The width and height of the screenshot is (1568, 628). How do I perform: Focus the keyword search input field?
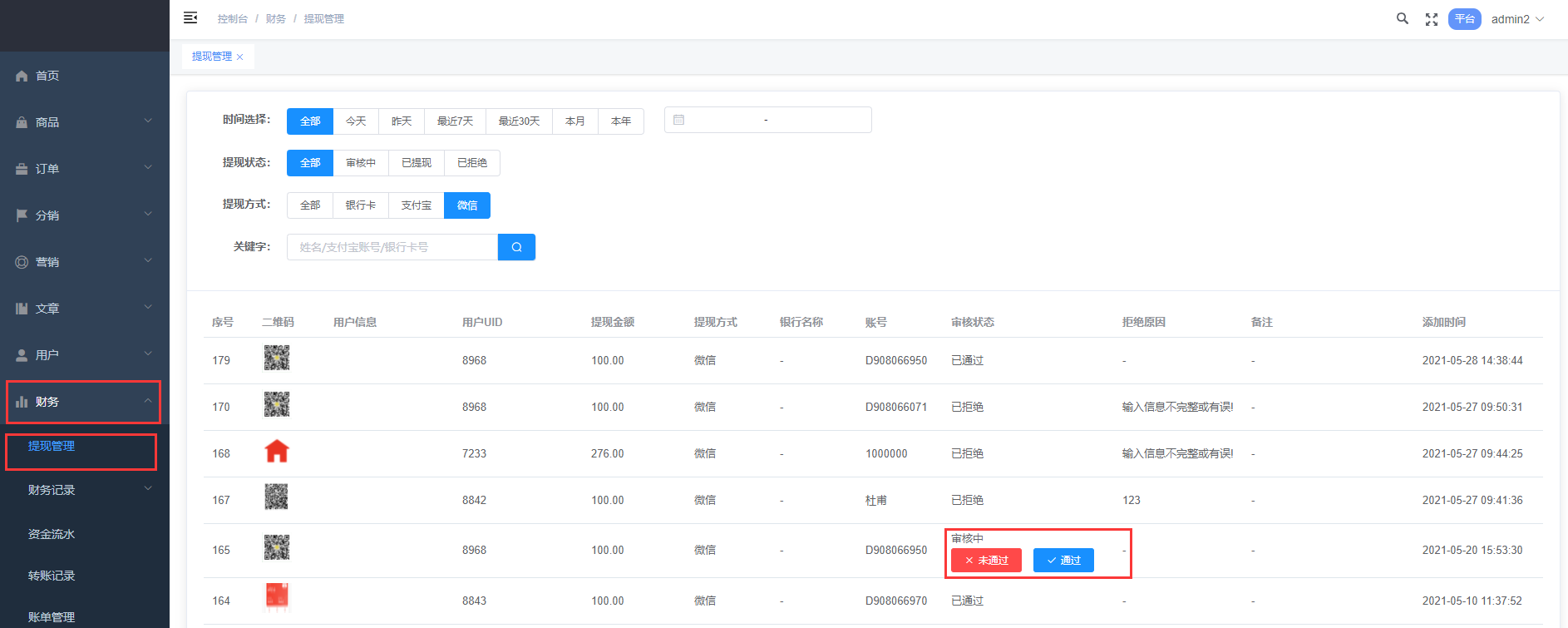click(x=392, y=247)
